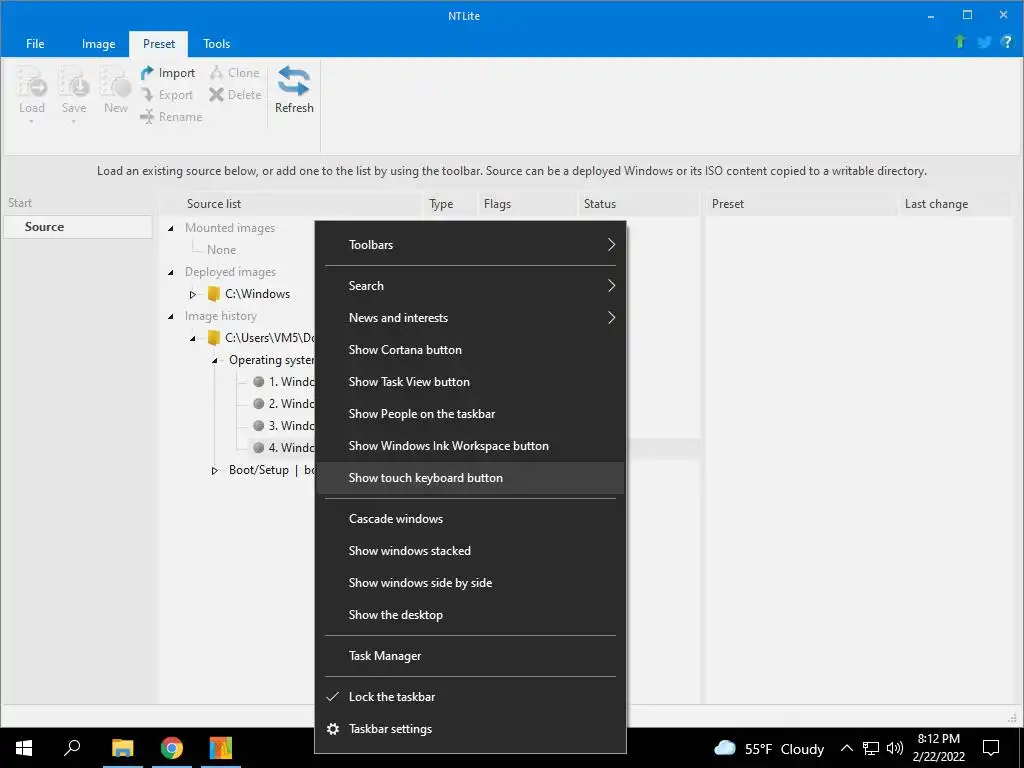
Task: Select Source in the left pane
Action: point(78,227)
